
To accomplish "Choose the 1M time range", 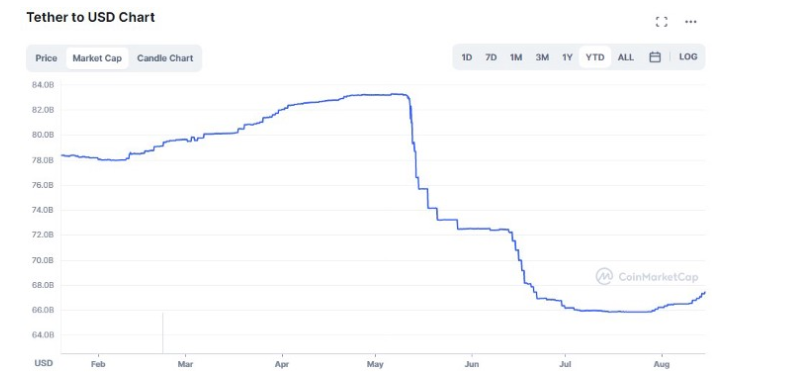I will 516,57.
